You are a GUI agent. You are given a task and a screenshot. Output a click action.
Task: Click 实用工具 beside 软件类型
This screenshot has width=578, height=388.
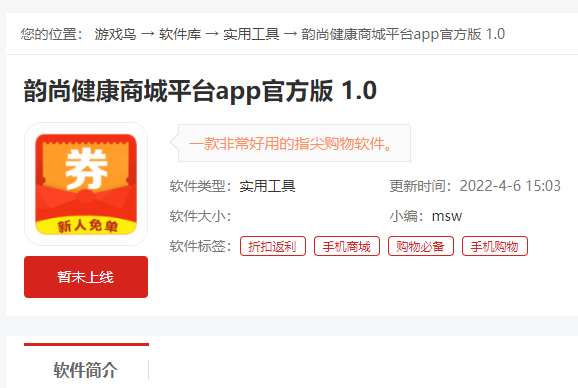[268, 186]
